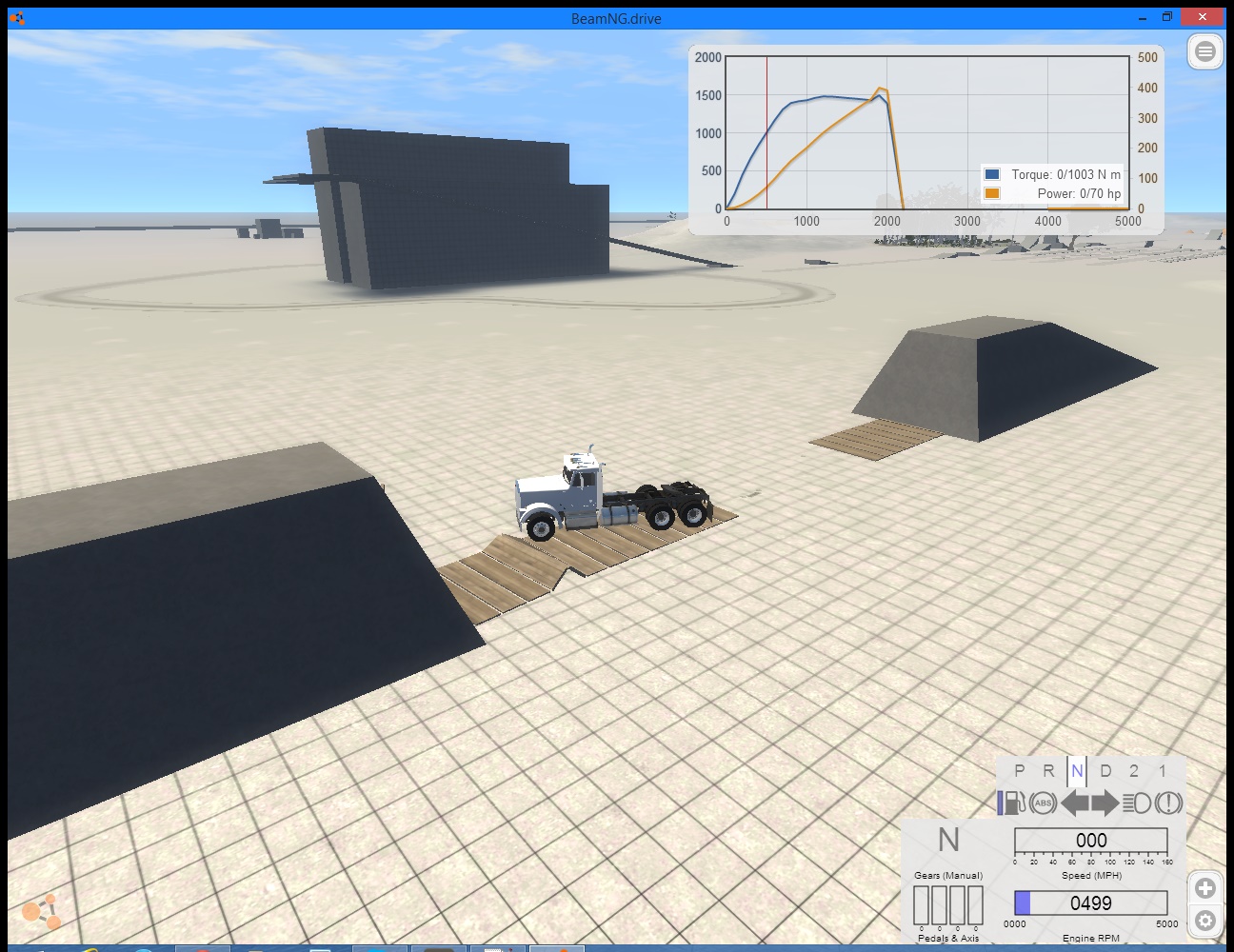
Task: Click the left turn signal arrow
Action: point(1075,803)
